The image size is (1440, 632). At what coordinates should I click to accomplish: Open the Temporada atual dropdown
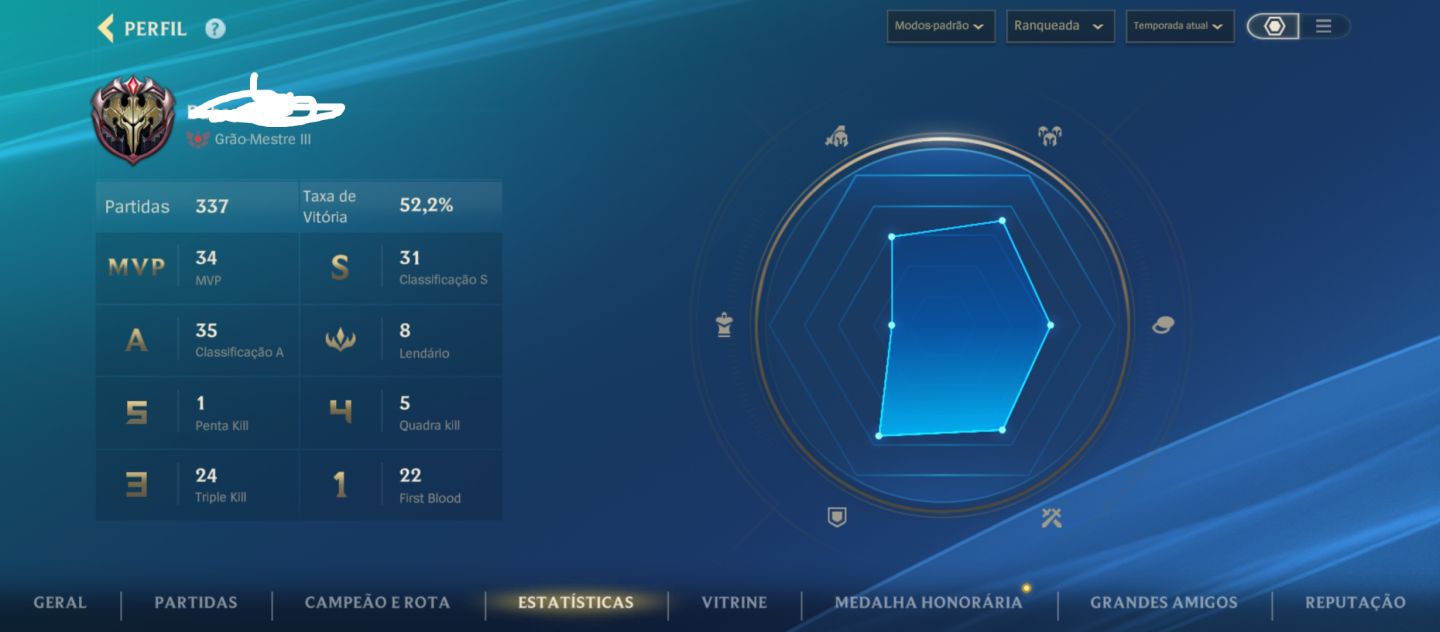pos(1180,26)
